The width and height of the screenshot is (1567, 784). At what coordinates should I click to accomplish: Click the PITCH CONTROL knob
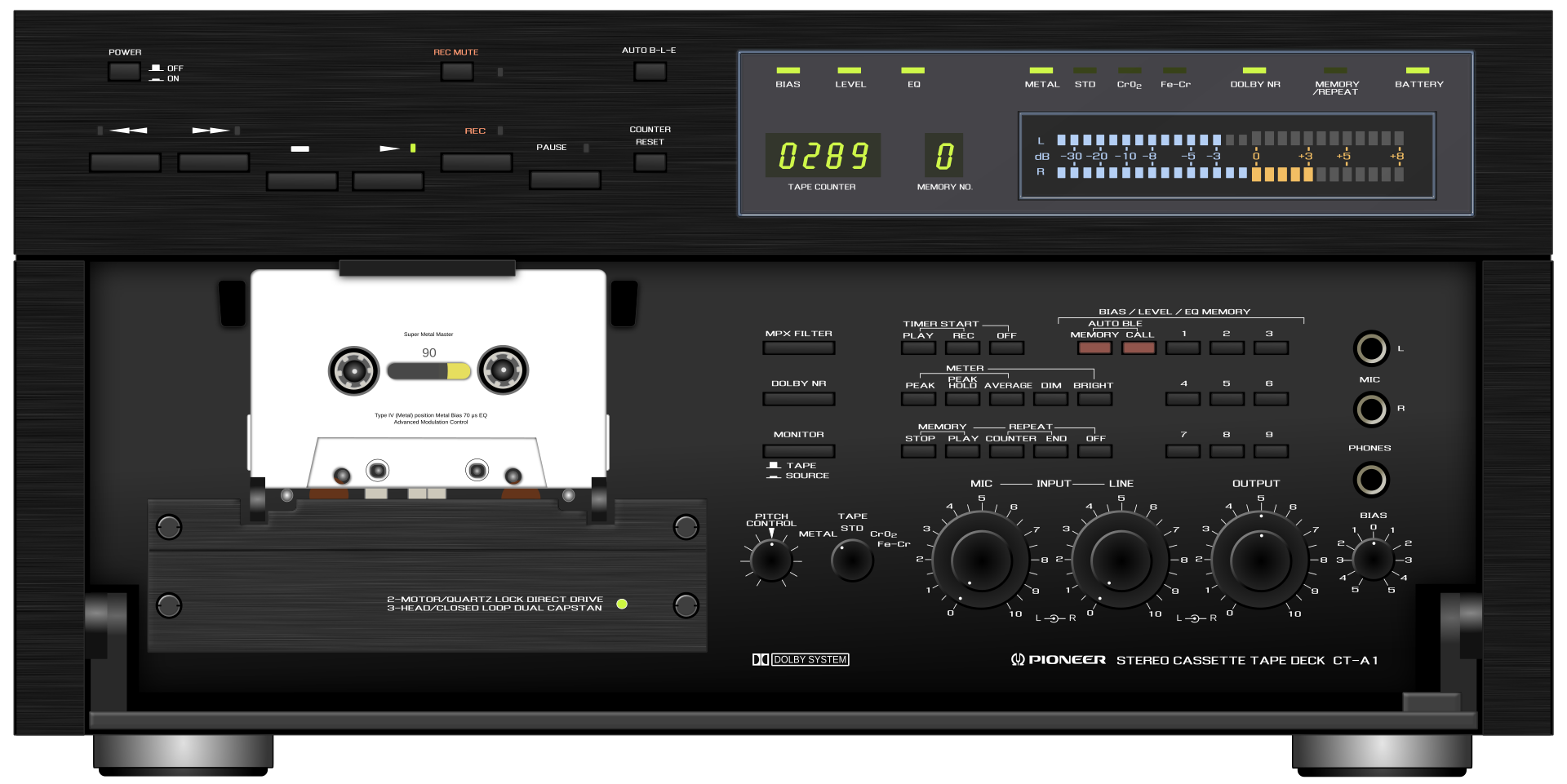[x=770, y=560]
